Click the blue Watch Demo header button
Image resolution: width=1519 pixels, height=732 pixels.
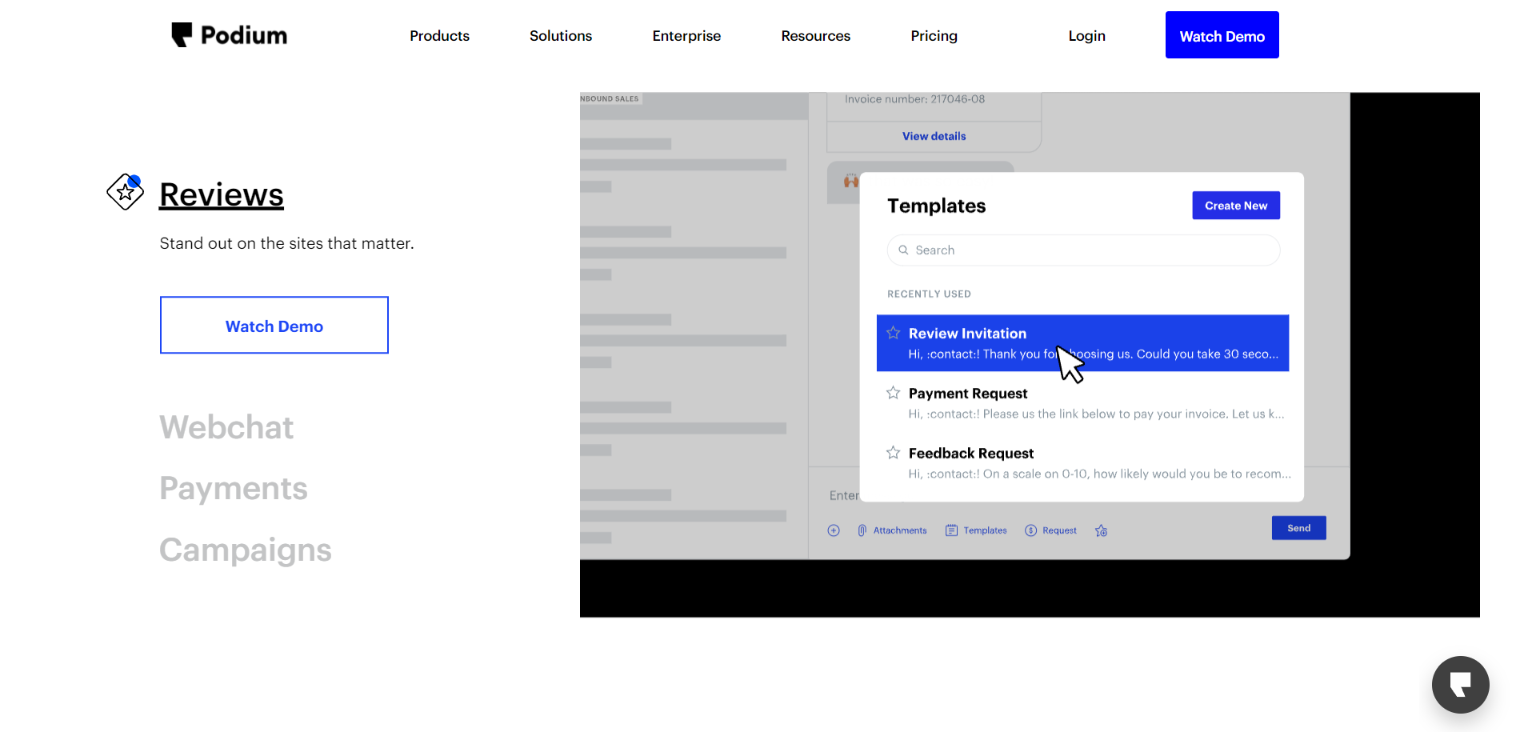click(x=1222, y=35)
